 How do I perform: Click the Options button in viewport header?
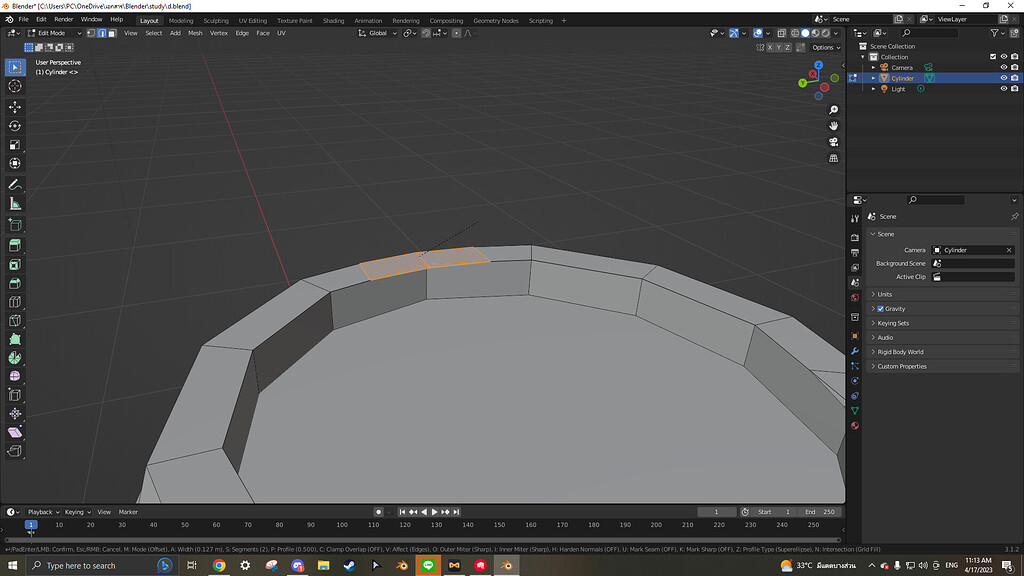click(824, 47)
